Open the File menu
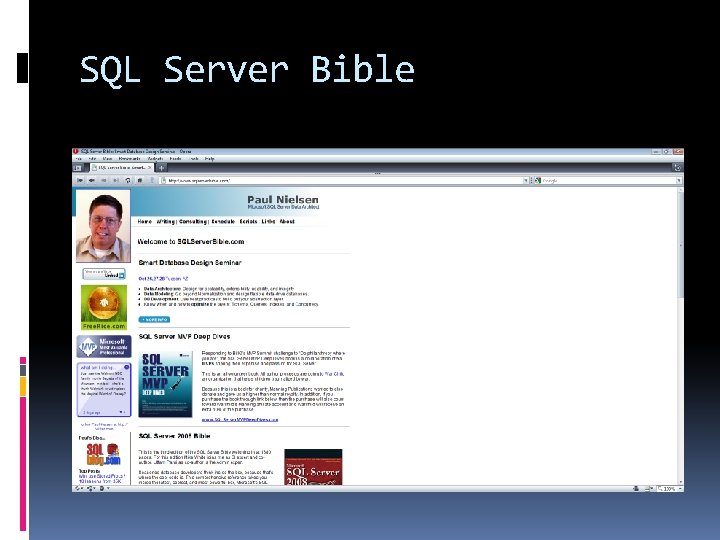720x540 pixels. point(79,158)
